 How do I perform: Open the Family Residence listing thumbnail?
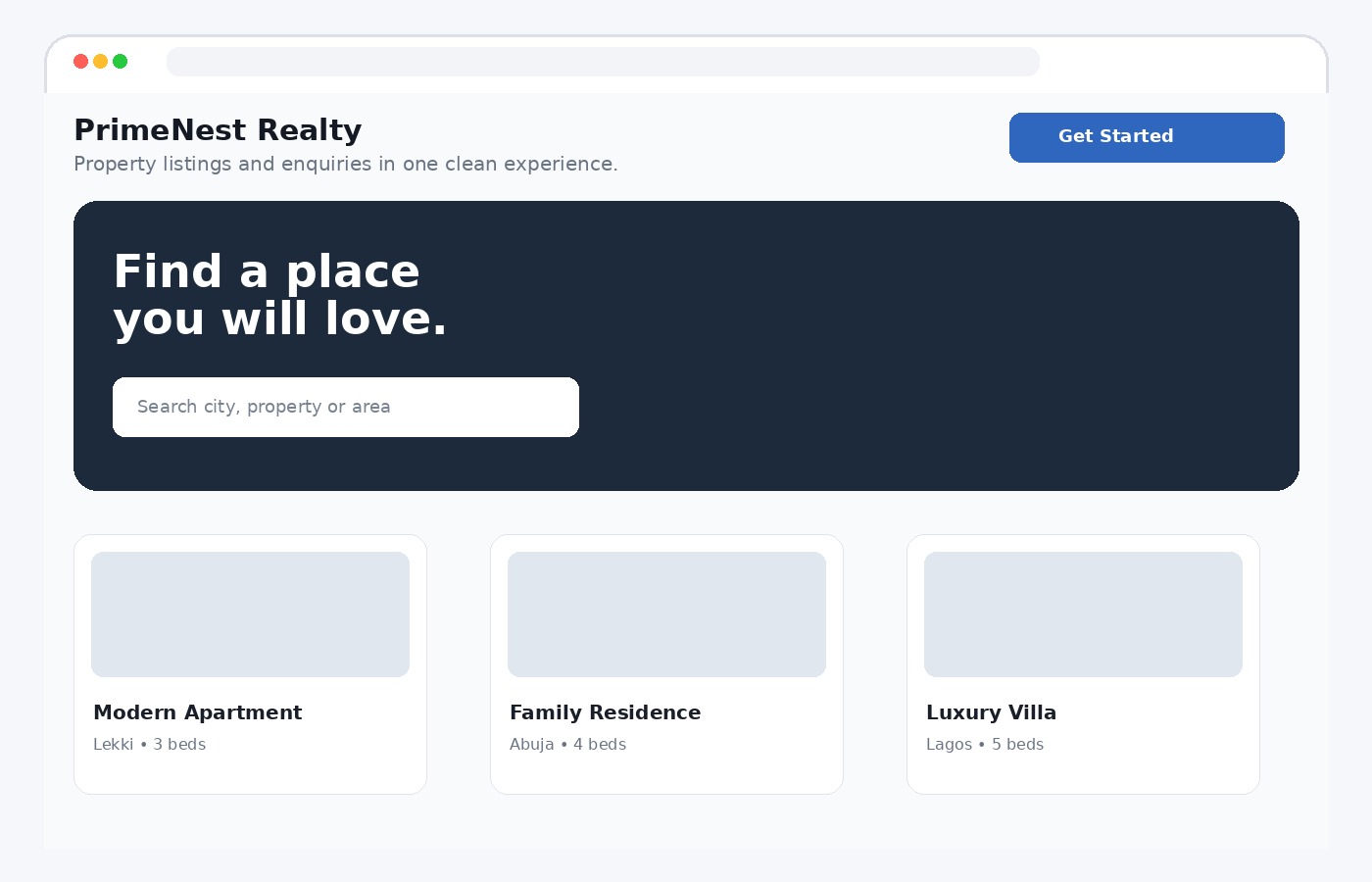(x=666, y=614)
